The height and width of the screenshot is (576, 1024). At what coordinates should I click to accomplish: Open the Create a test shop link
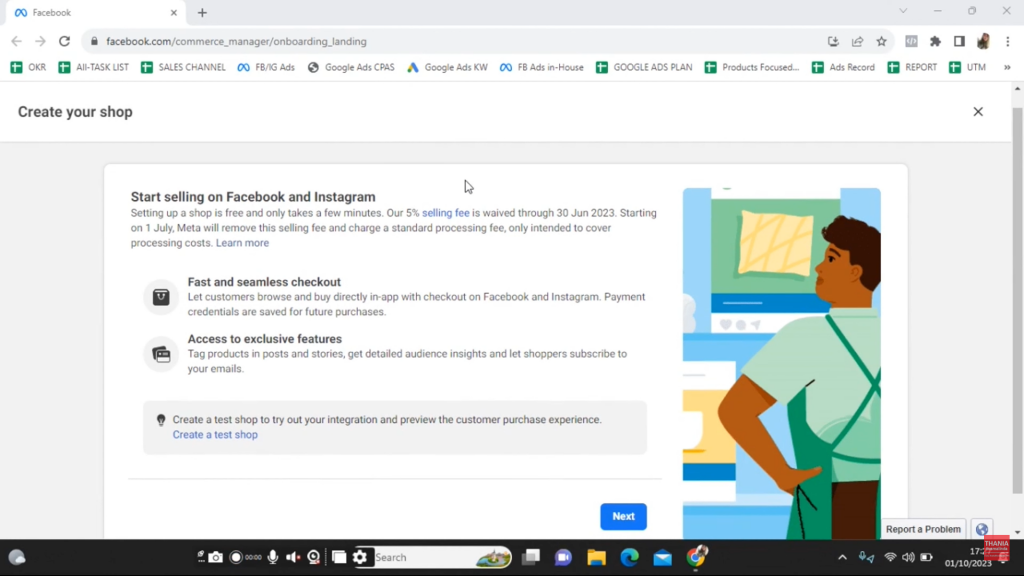click(215, 435)
